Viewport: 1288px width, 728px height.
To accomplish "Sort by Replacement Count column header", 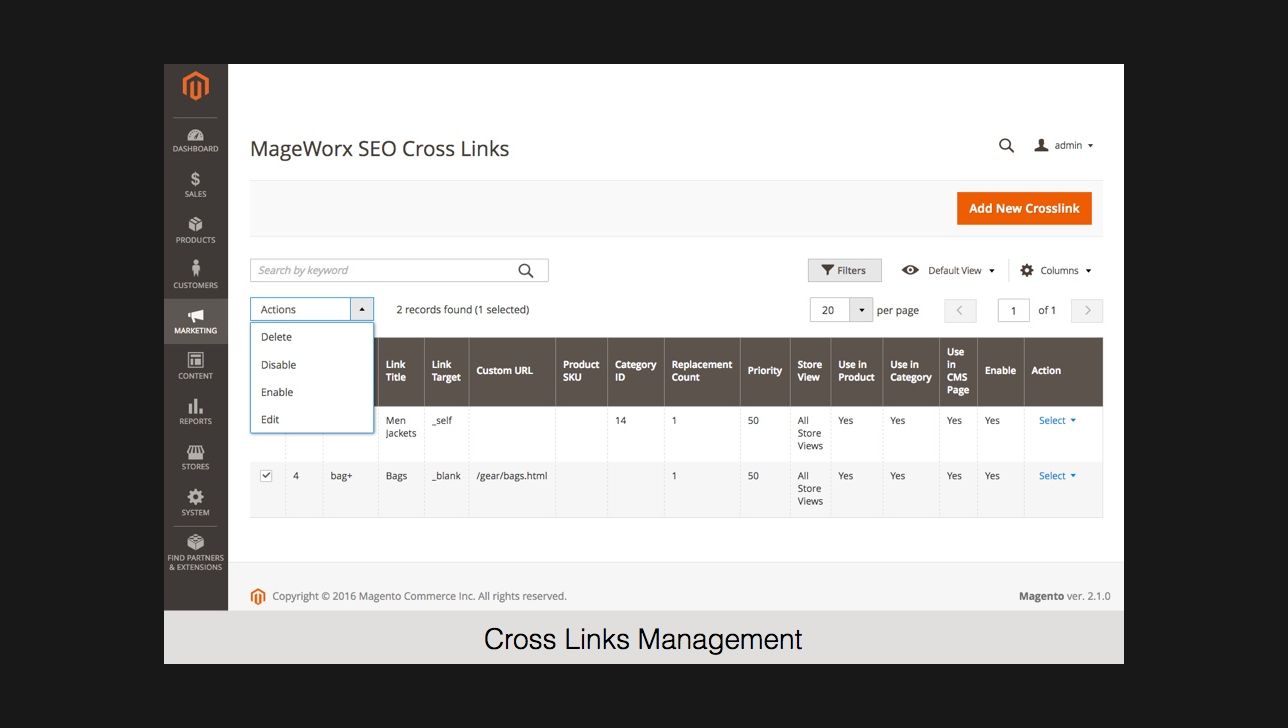I will [702, 371].
